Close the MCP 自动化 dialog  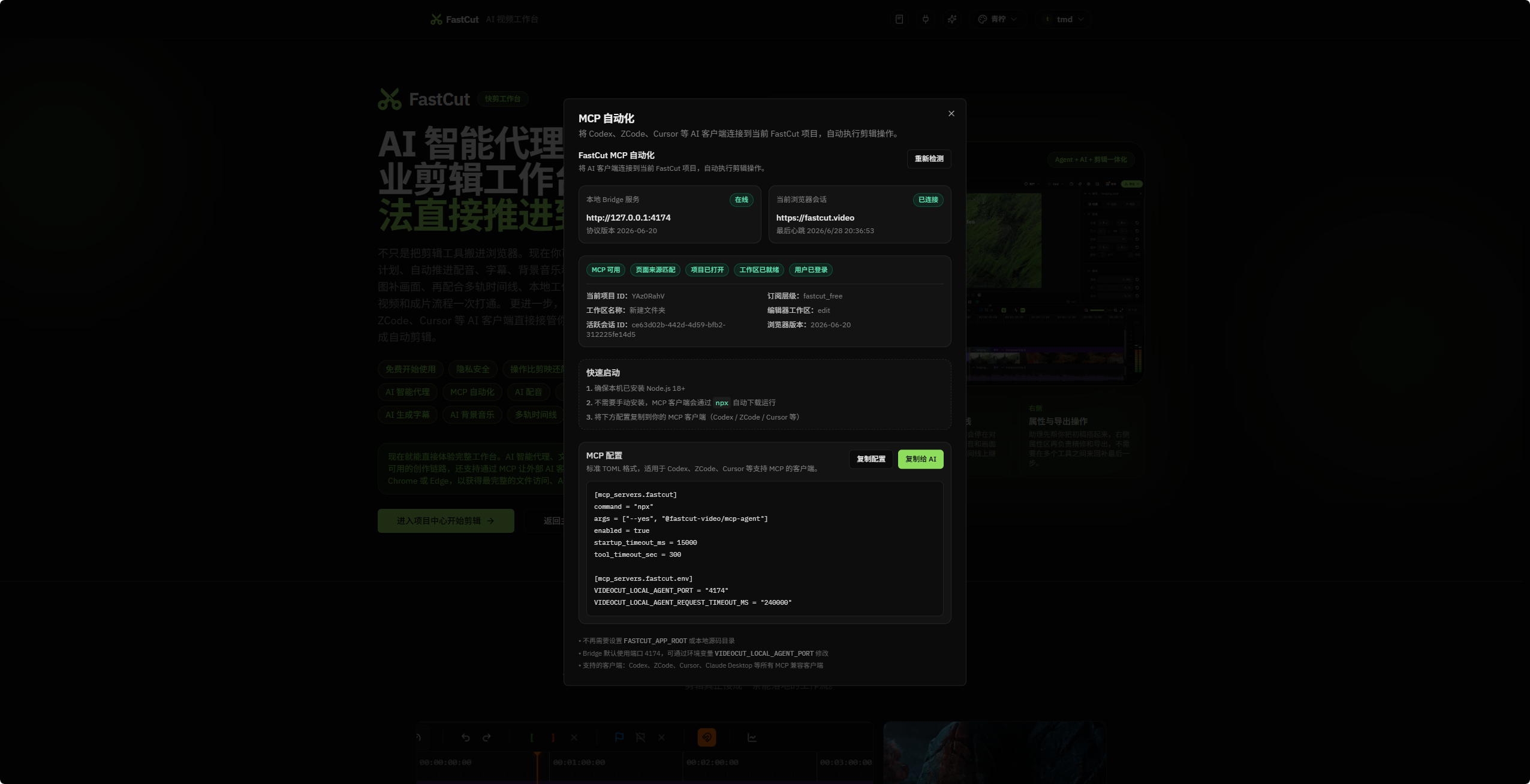[951, 114]
